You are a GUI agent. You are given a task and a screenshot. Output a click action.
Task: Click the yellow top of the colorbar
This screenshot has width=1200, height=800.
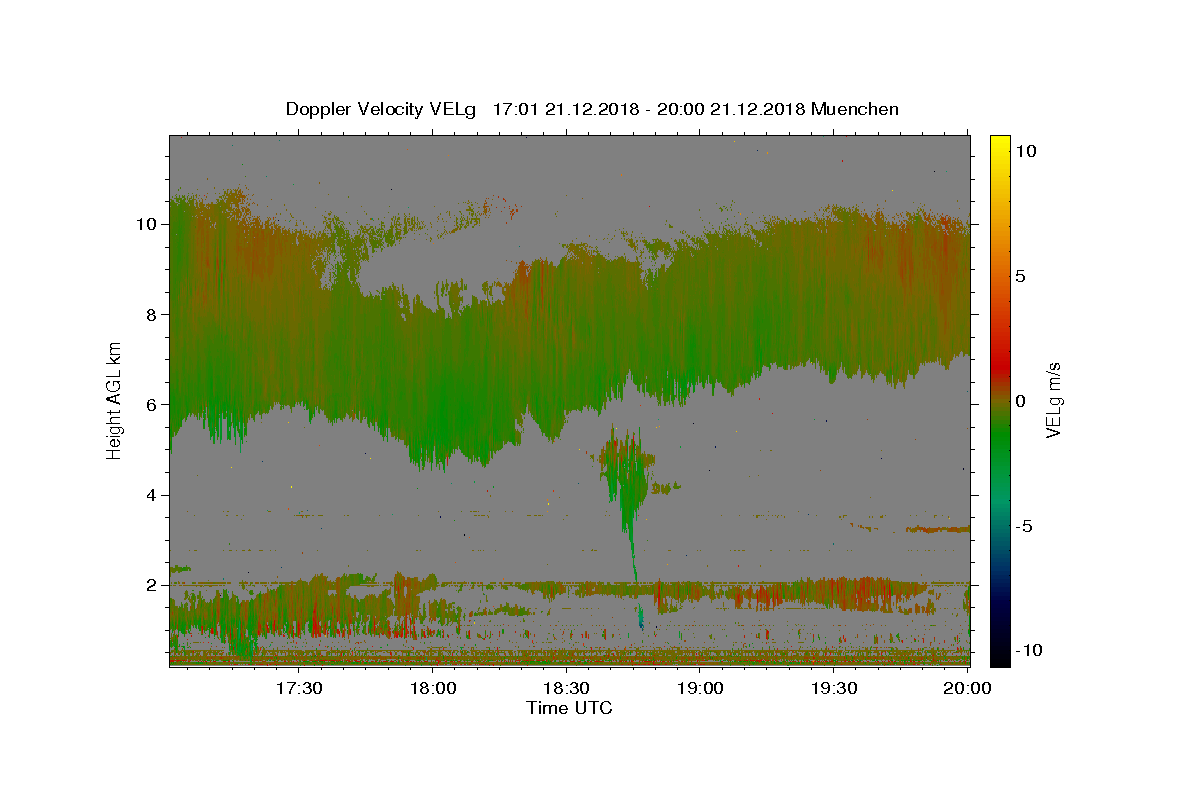click(999, 145)
